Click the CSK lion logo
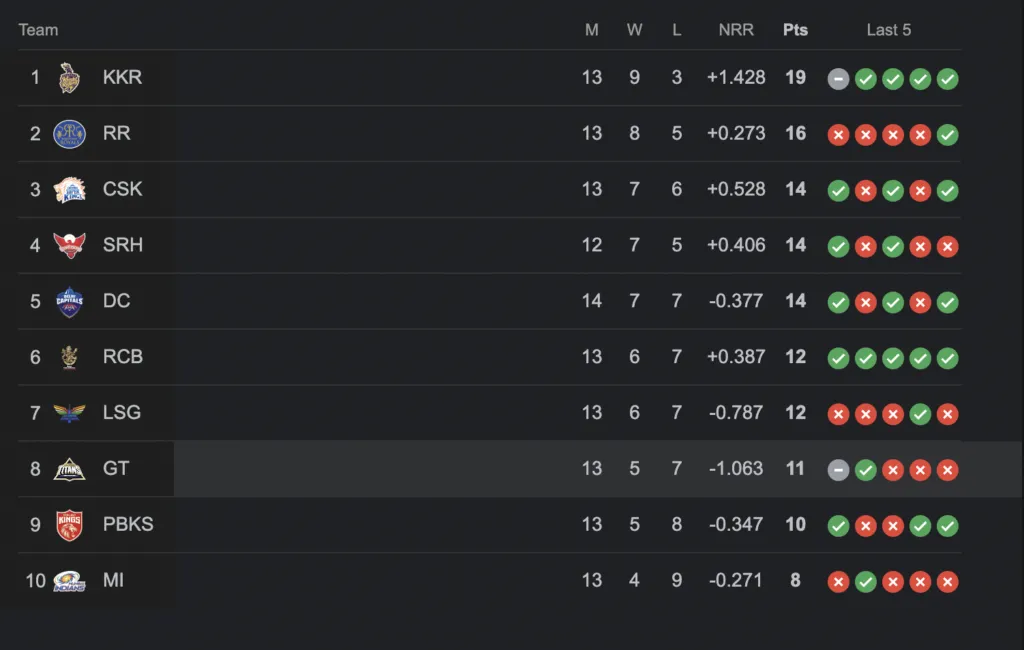The width and height of the screenshot is (1024, 650). pos(69,190)
